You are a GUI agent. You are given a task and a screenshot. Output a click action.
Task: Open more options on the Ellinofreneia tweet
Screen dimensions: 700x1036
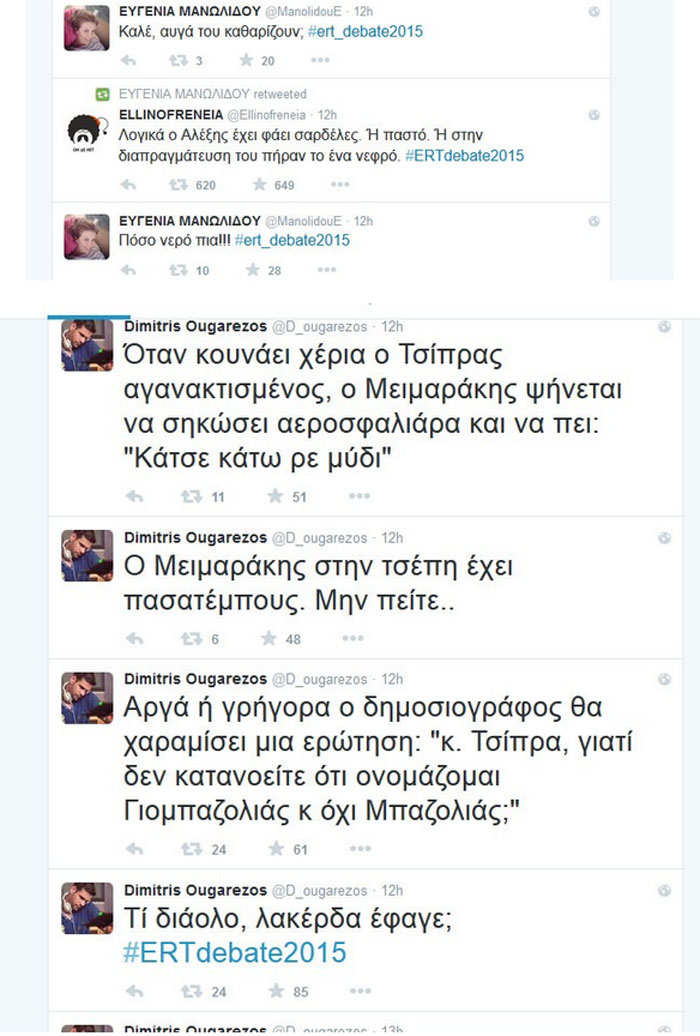coord(340,185)
